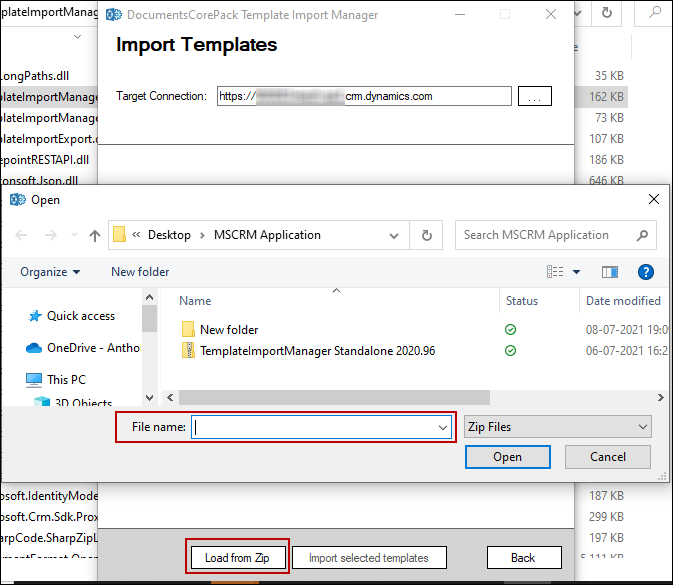Sort by the Status column header
Viewport: 673px width, 585px height.
point(521,301)
